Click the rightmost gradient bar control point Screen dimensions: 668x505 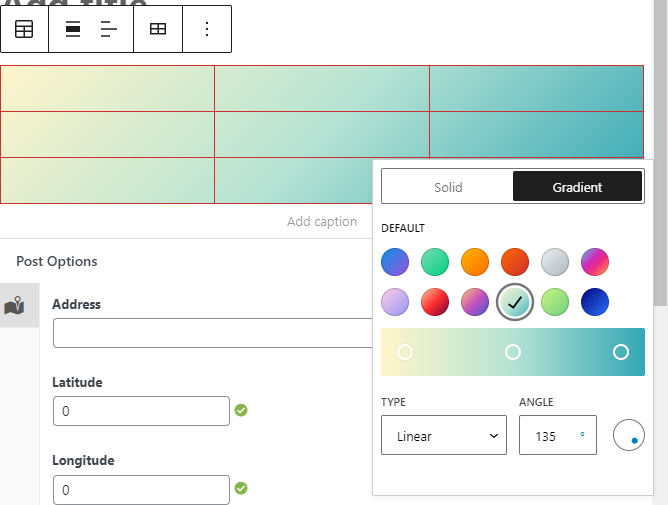621,352
